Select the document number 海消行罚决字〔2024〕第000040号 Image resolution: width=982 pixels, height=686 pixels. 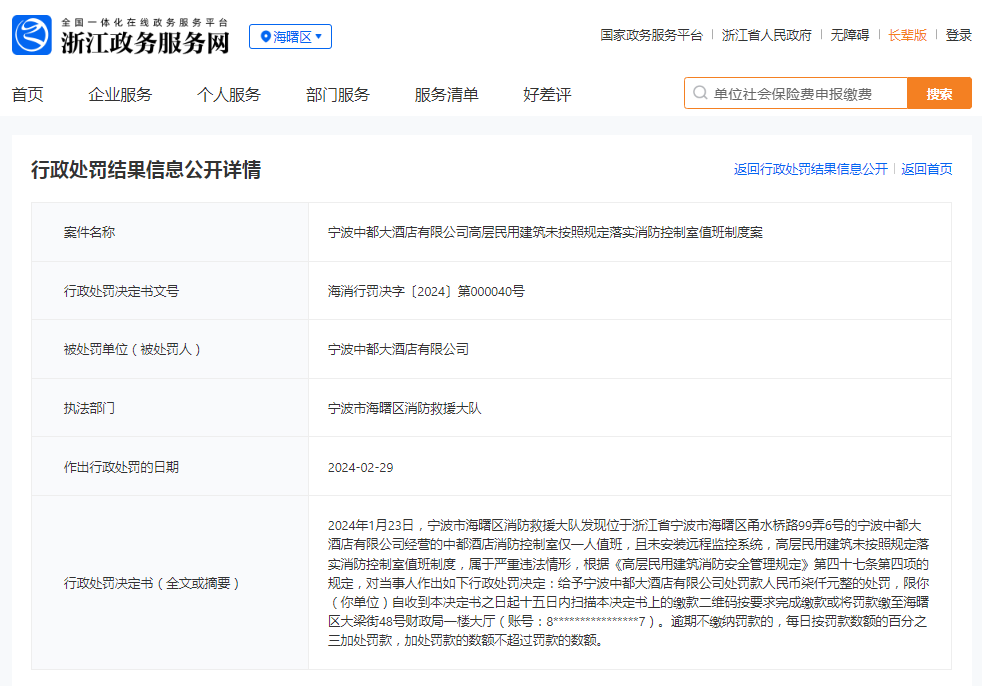pos(426,291)
